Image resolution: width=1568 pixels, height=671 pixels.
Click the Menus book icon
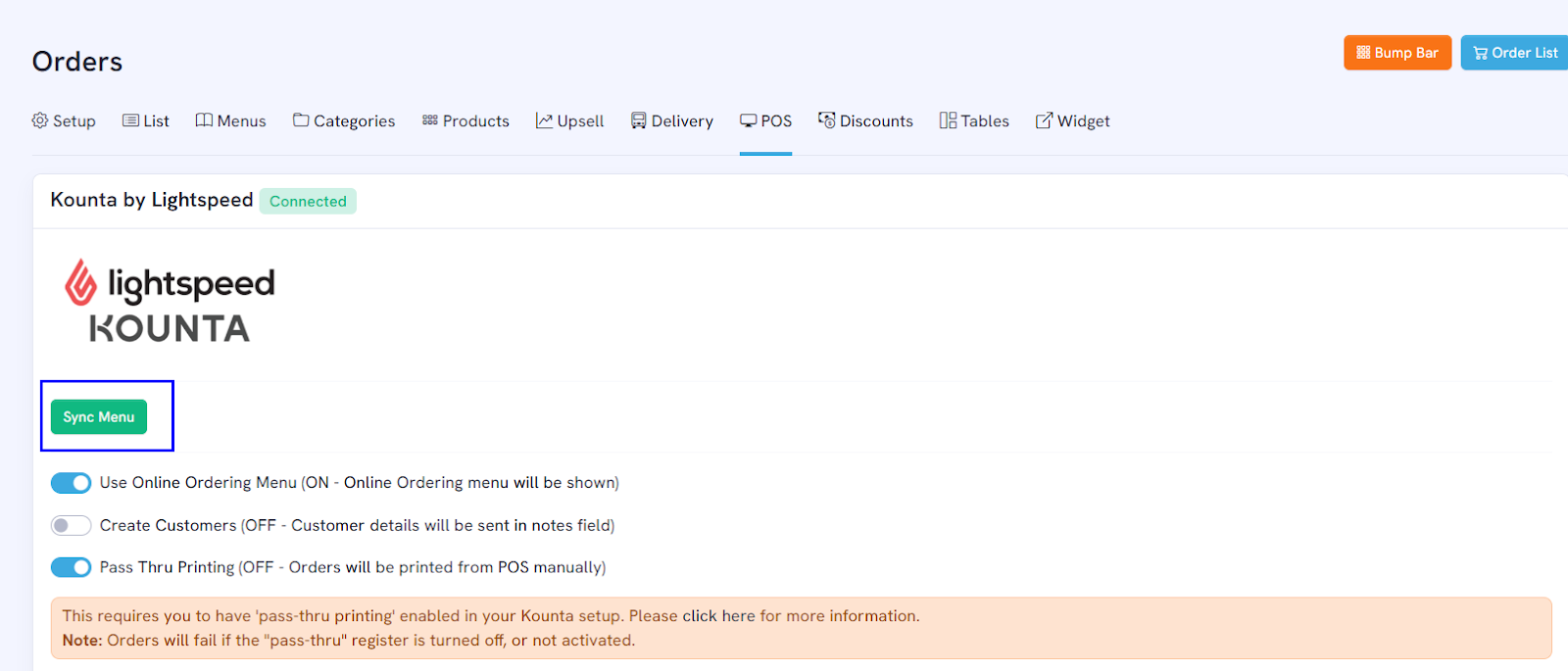point(204,120)
